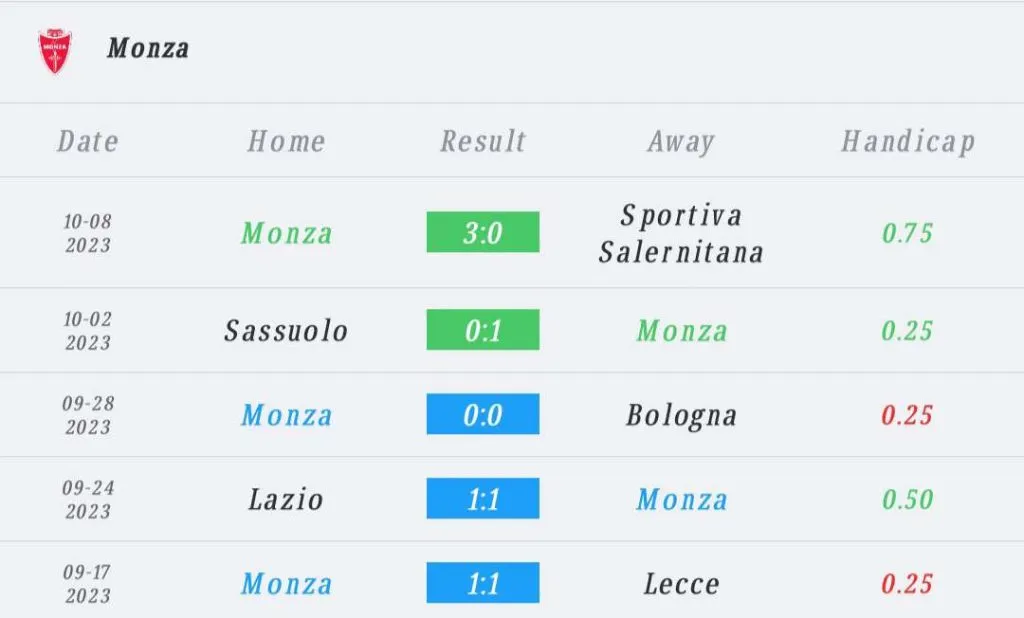Image resolution: width=1024 pixels, height=618 pixels.
Task: Open the Lazio team link
Action: (x=286, y=500)
